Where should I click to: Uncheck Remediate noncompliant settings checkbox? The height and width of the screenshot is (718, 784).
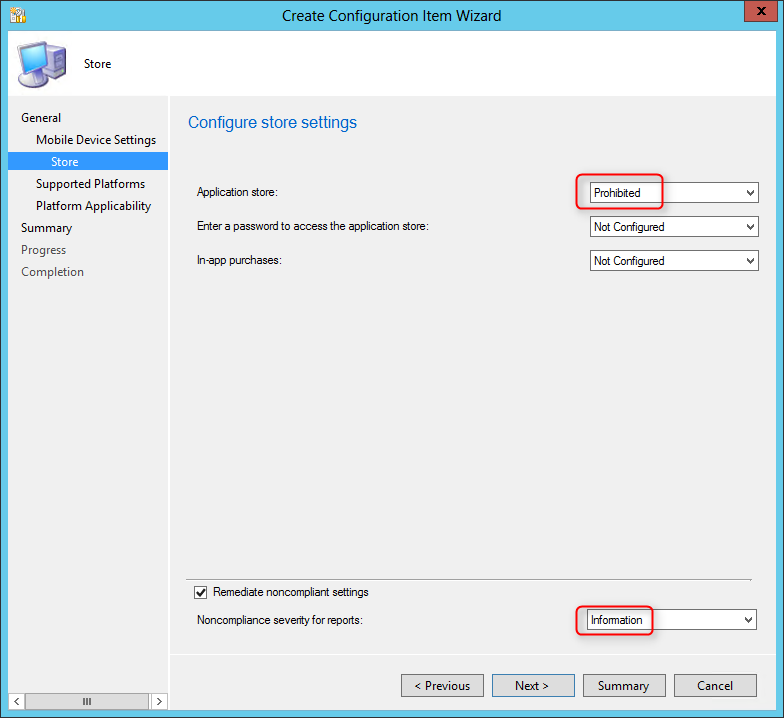coord(200,592)
